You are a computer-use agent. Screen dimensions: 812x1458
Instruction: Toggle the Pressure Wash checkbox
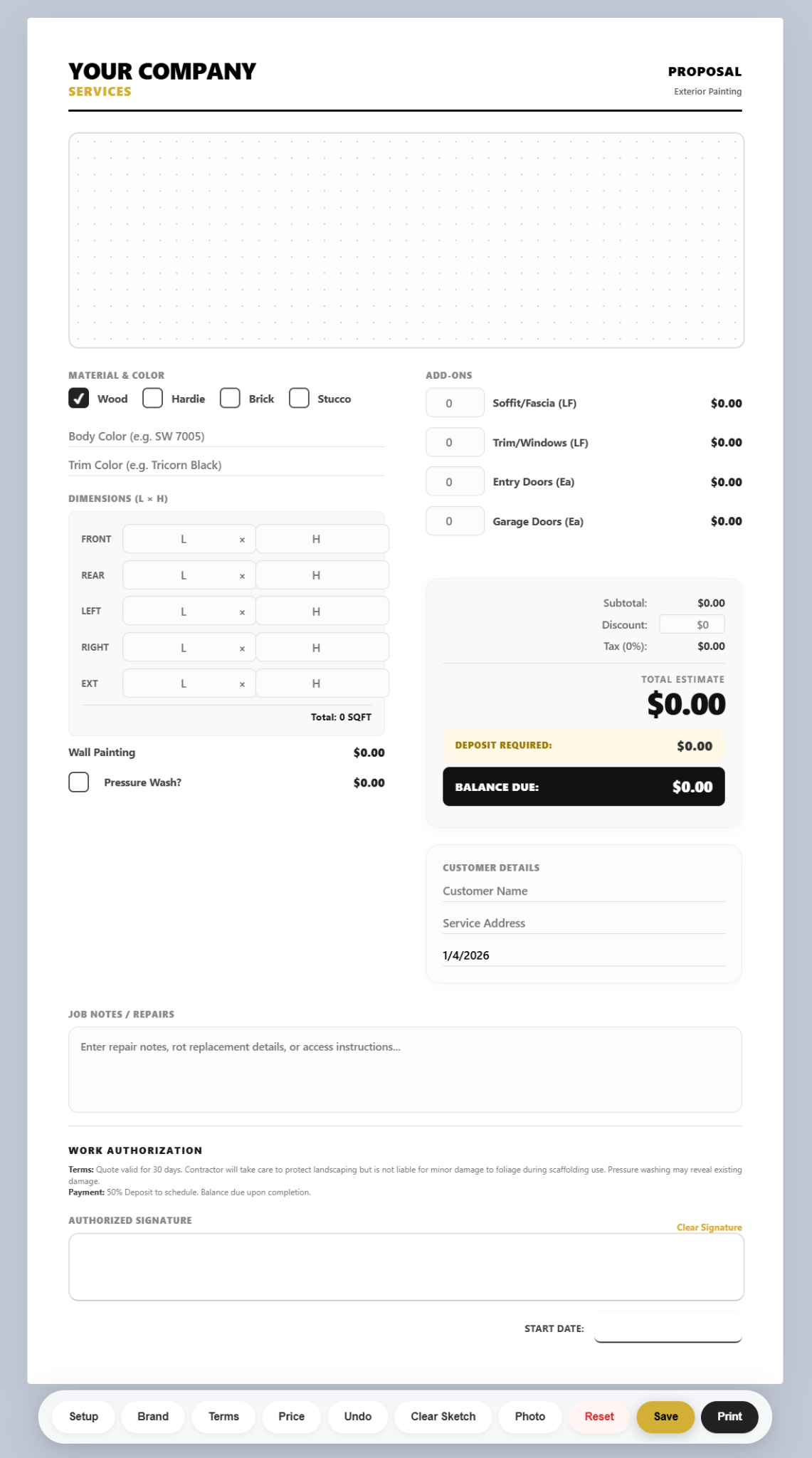pyautogui.click(x=79, y=782)
